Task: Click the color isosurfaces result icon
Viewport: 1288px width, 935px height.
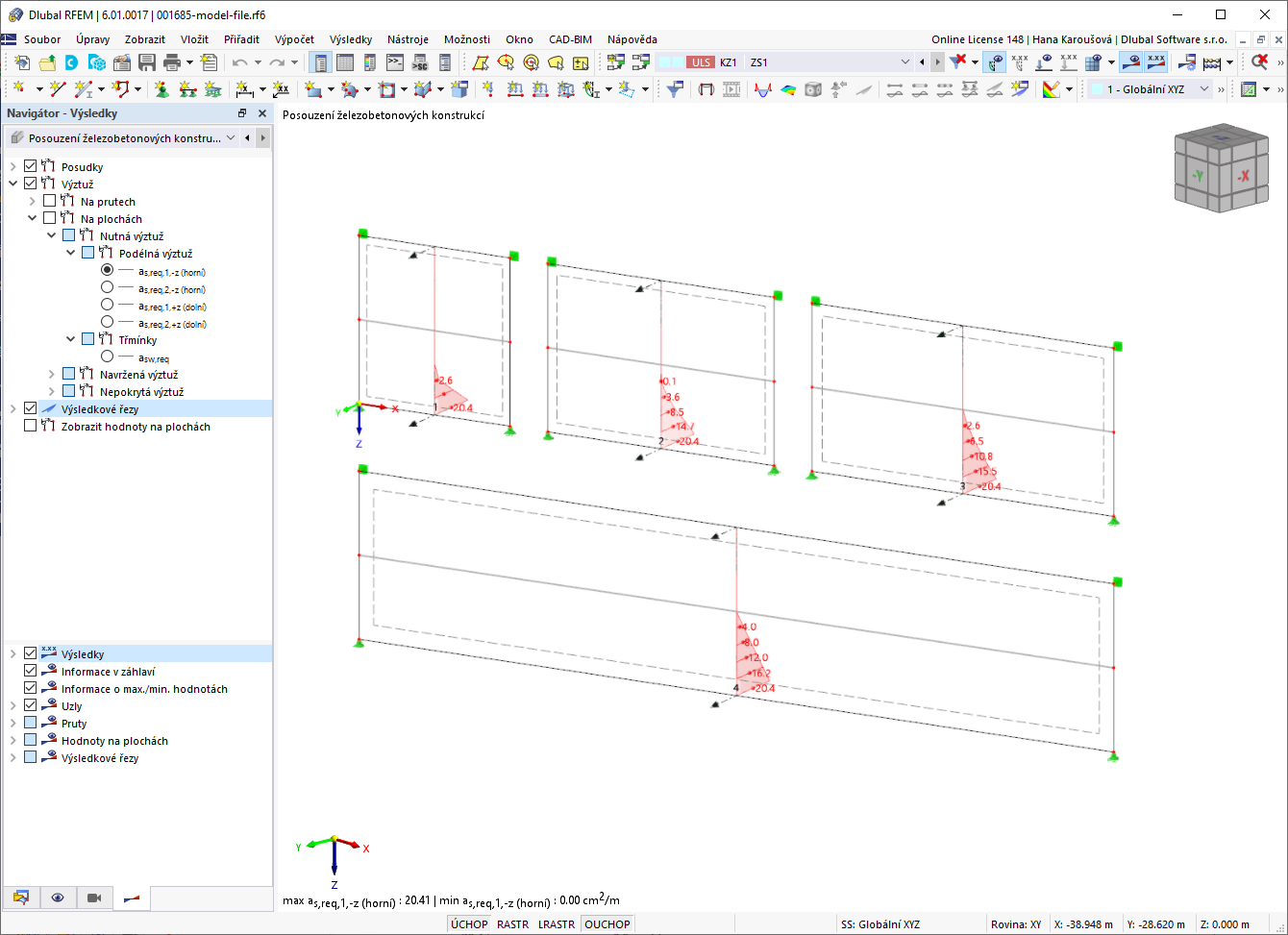Action: (788, 89)
